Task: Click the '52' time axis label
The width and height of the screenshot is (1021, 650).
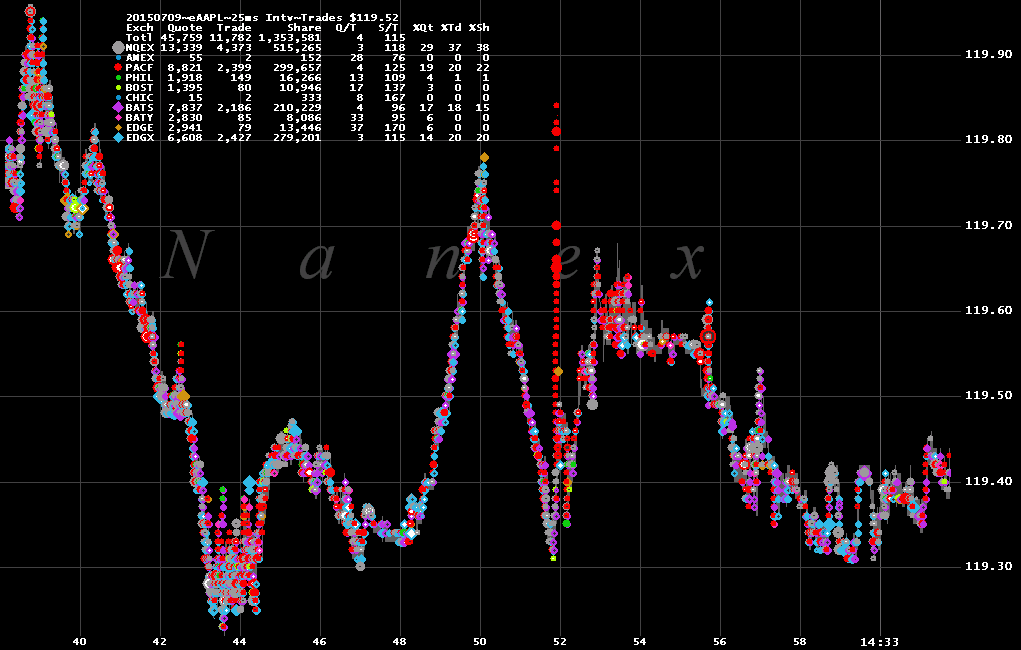Action: 560,642
